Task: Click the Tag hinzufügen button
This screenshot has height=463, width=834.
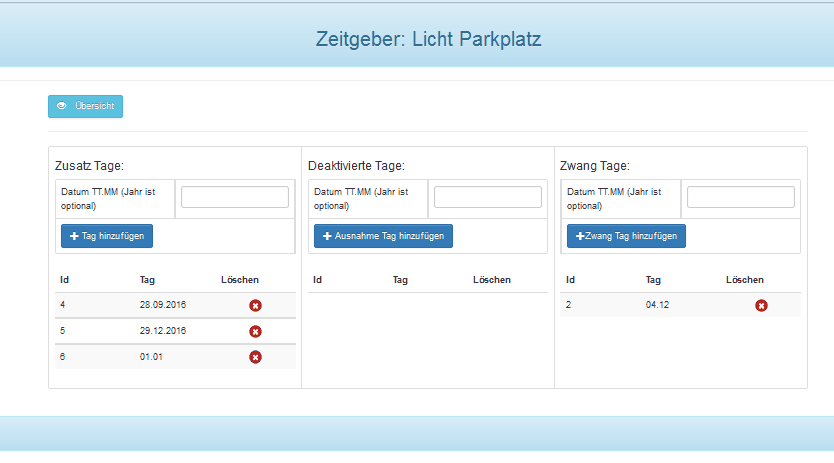Action: (107, 236)
